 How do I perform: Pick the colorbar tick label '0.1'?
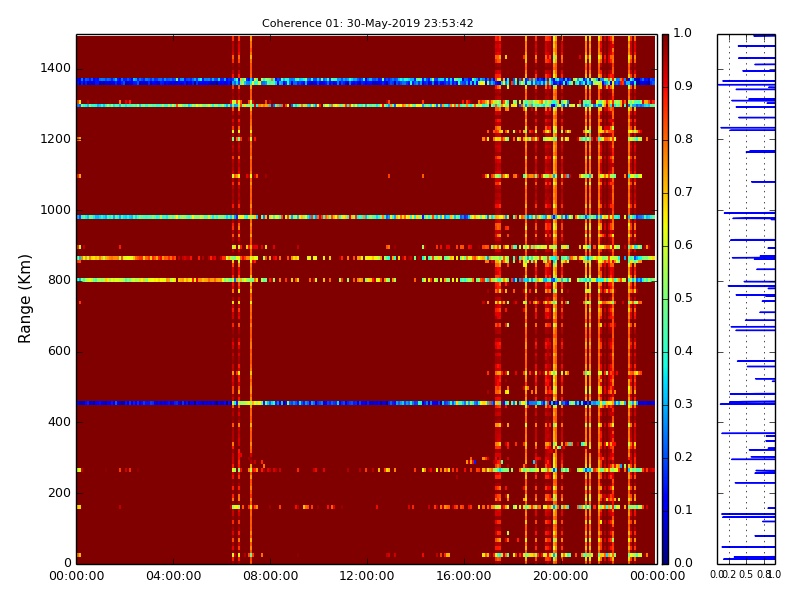[x=683, y=510]
